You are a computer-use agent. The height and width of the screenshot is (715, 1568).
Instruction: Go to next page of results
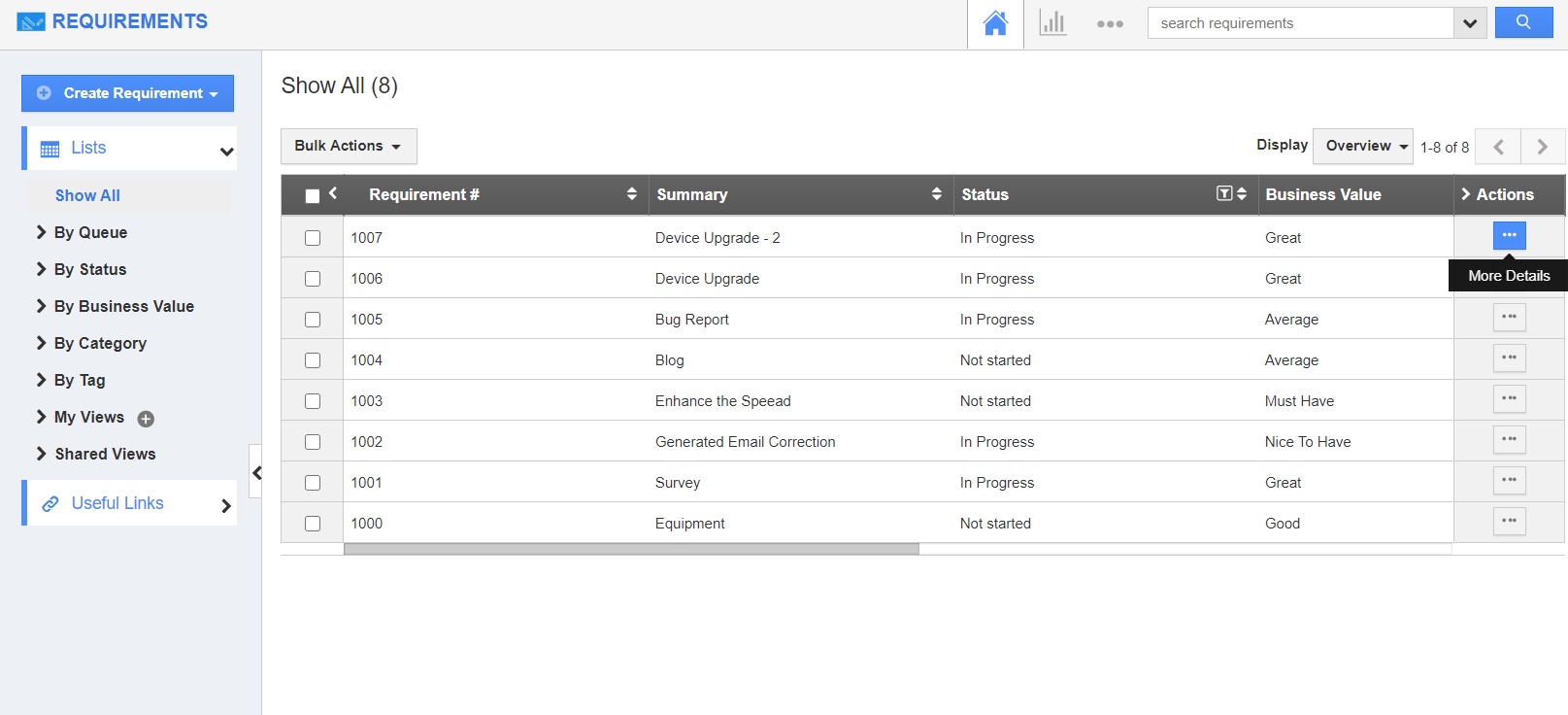pos(1543,147)
